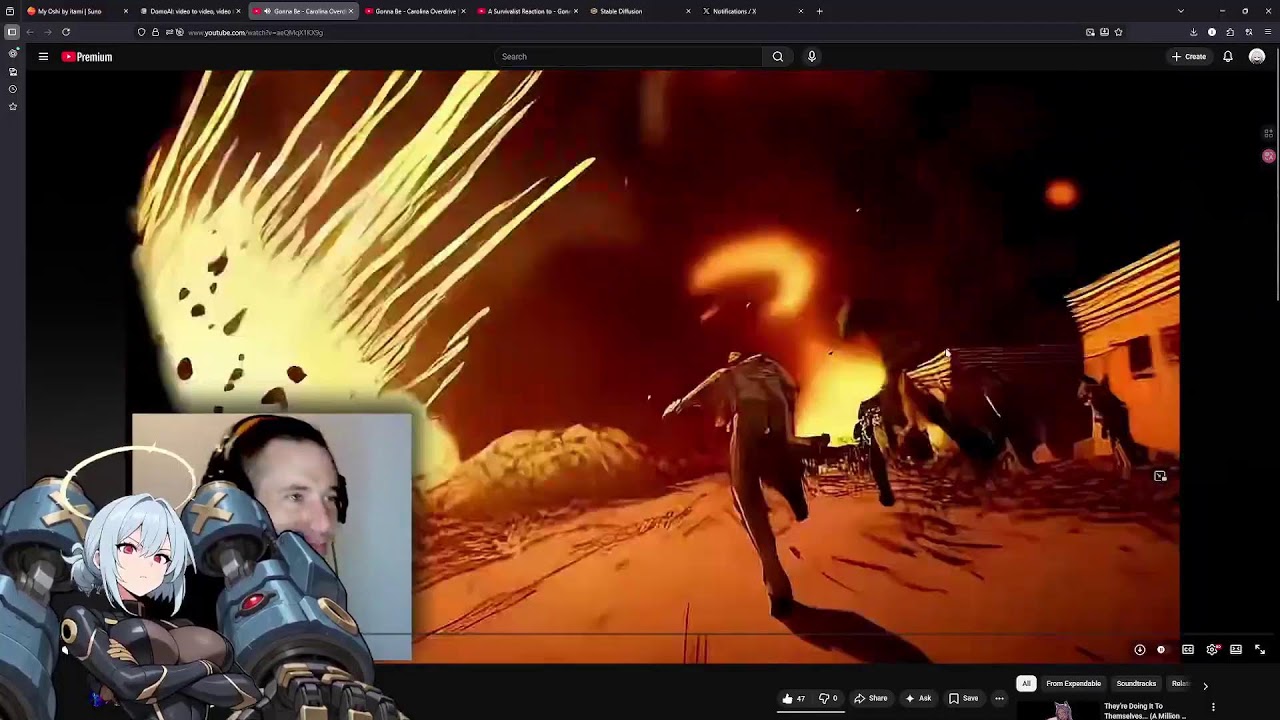Open the browser extensions puzzle icon
Screen dimensions: 1280x720
pos(1230,32)
